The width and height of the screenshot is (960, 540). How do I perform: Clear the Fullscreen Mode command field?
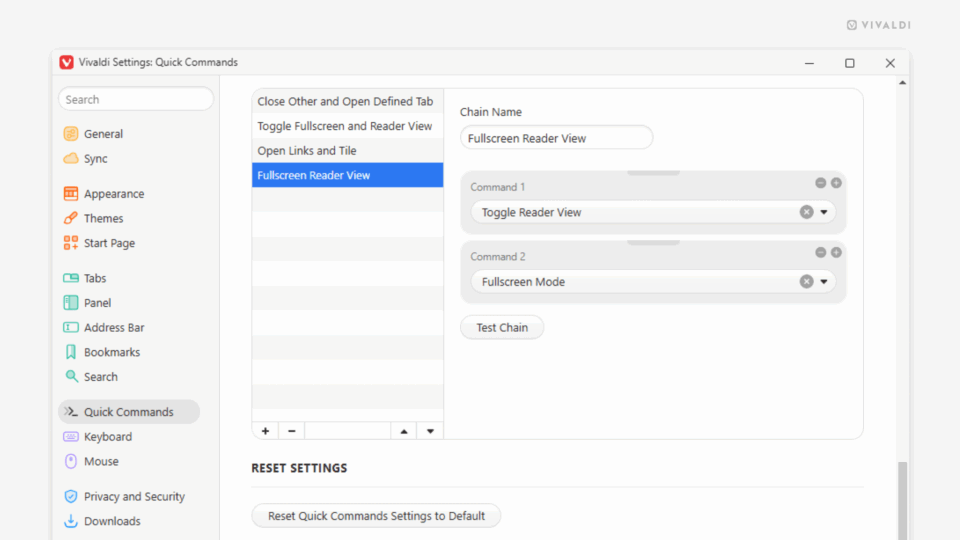[806, 282]
